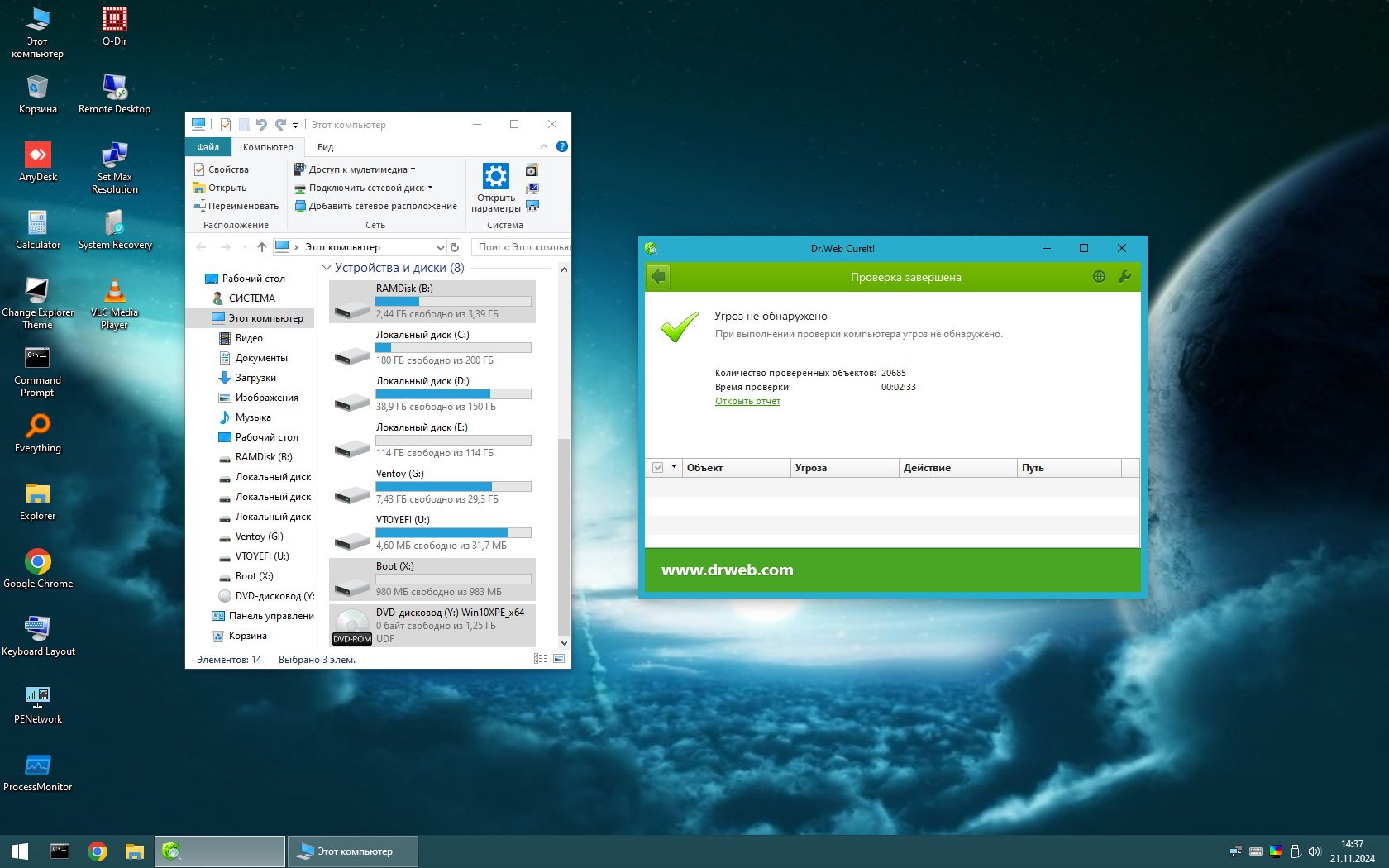Switch to large icons view
This screenshot has width=1389, height=868.
pos(559,659)
